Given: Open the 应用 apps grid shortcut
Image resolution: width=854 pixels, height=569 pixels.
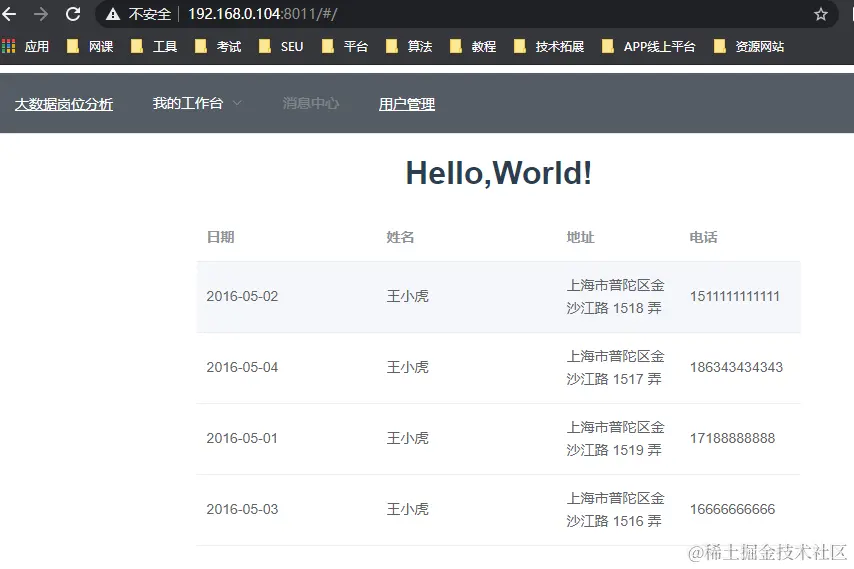Looking at the screenshot, I should coord(26,47).
